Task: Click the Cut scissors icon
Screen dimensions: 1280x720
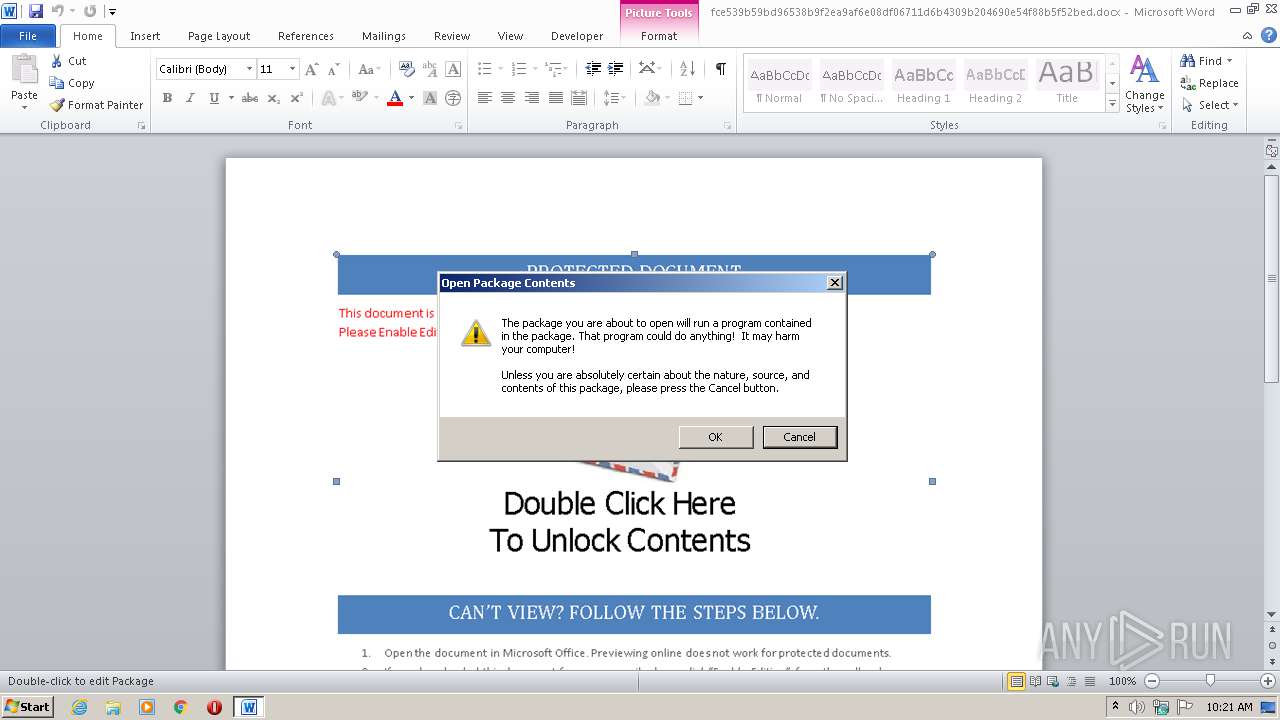Action: coord(57,61)
